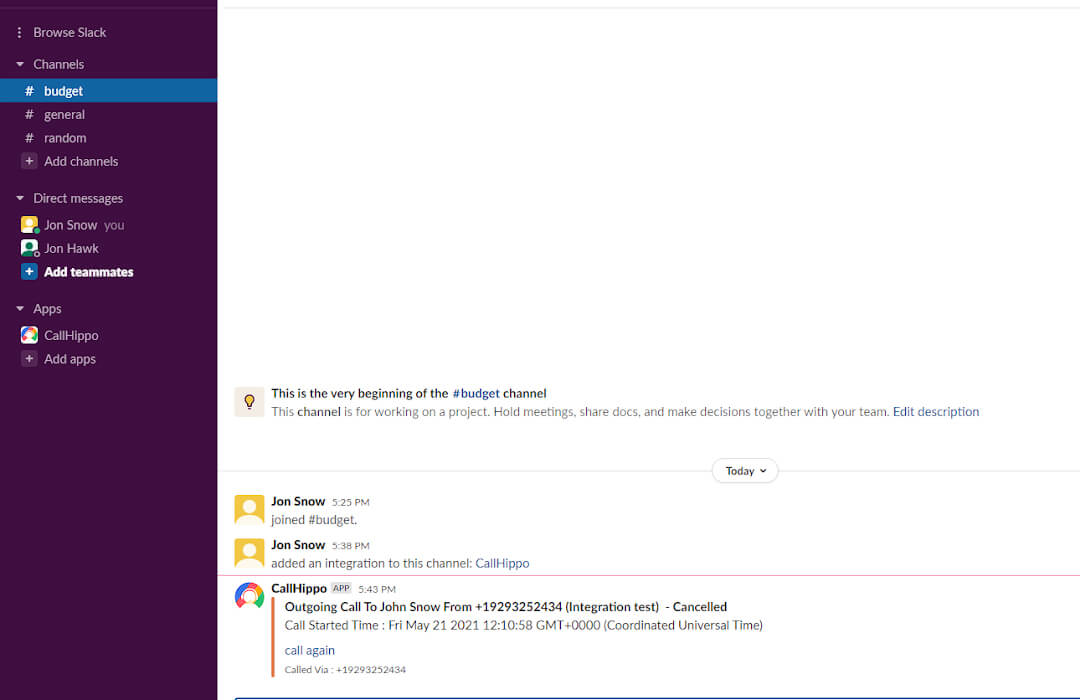This screenshot has height=700, width=1080.
Task: Click CallHippo sender name in message
Action: click(299, 588)
